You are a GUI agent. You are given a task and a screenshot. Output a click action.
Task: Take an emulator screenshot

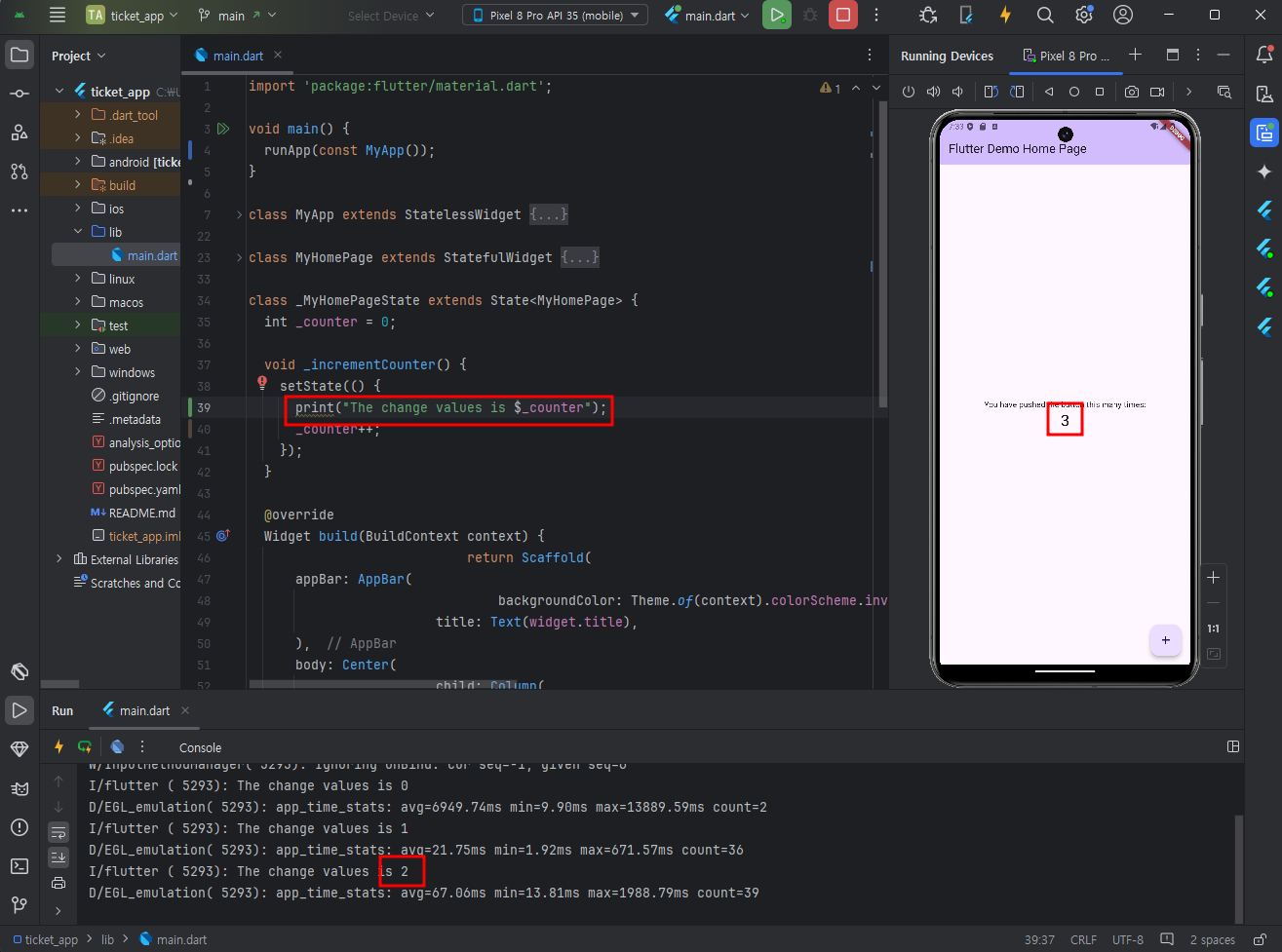tap(1131, 92)
